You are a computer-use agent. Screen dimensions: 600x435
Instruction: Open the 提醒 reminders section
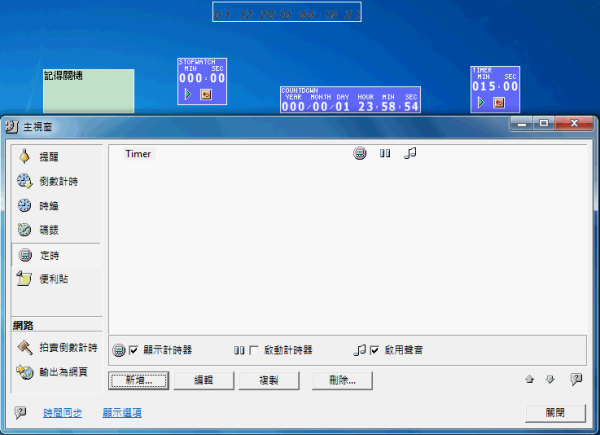[56, 156]
